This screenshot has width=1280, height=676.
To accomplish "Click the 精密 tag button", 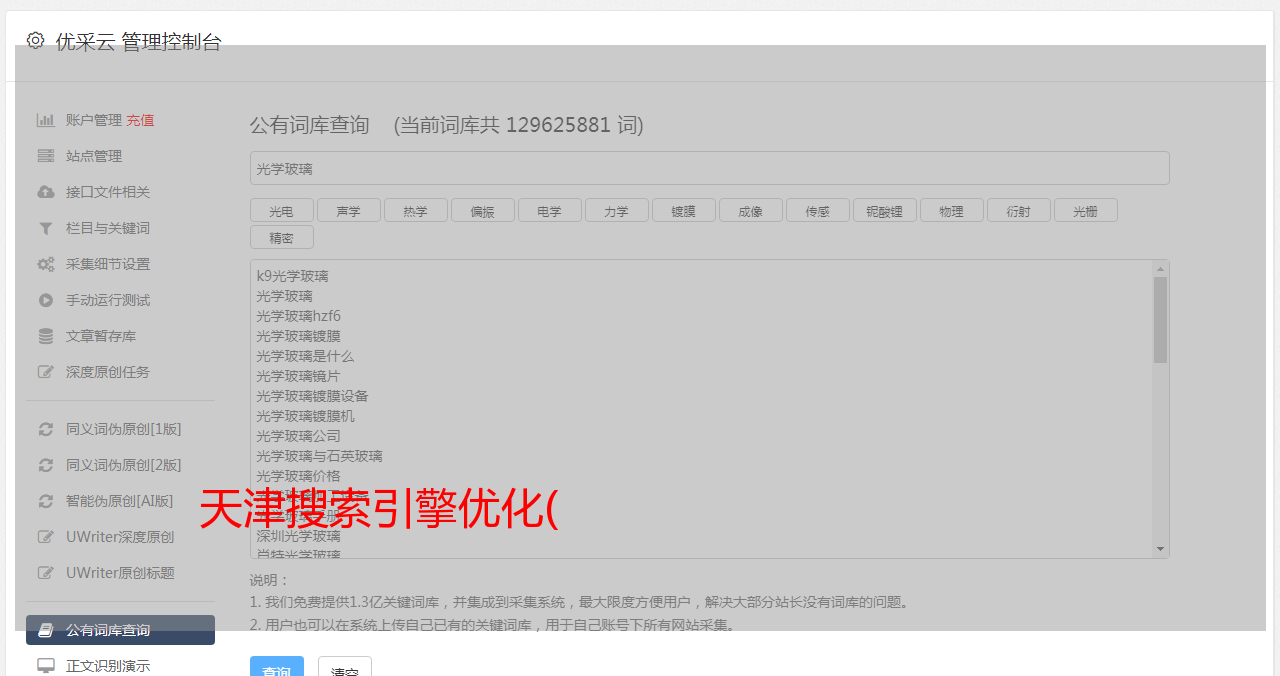I will click(x=281, y=237).
